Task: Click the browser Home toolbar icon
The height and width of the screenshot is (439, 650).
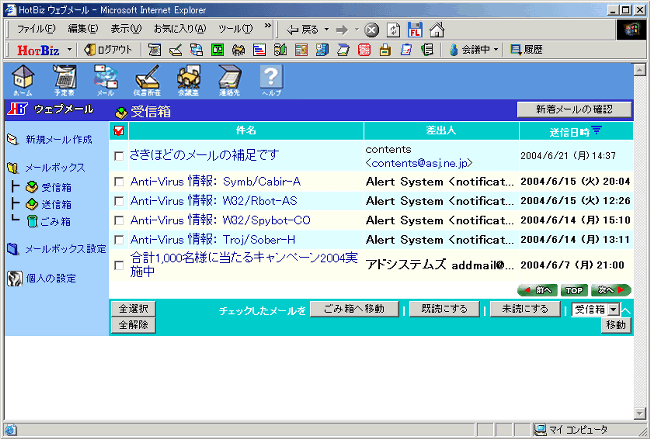Action: tap(437, 29)
